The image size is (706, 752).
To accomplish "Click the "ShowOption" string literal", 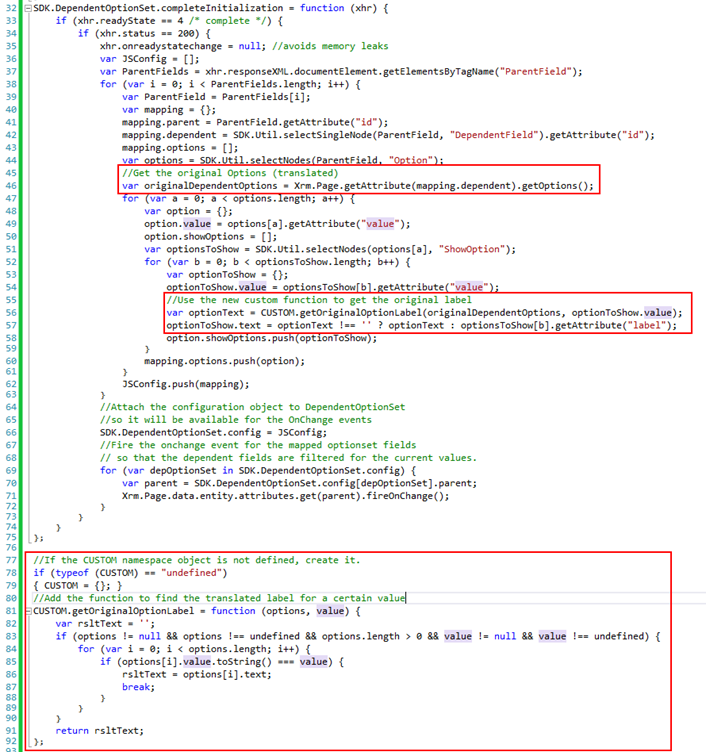I will tap(472, 249).
